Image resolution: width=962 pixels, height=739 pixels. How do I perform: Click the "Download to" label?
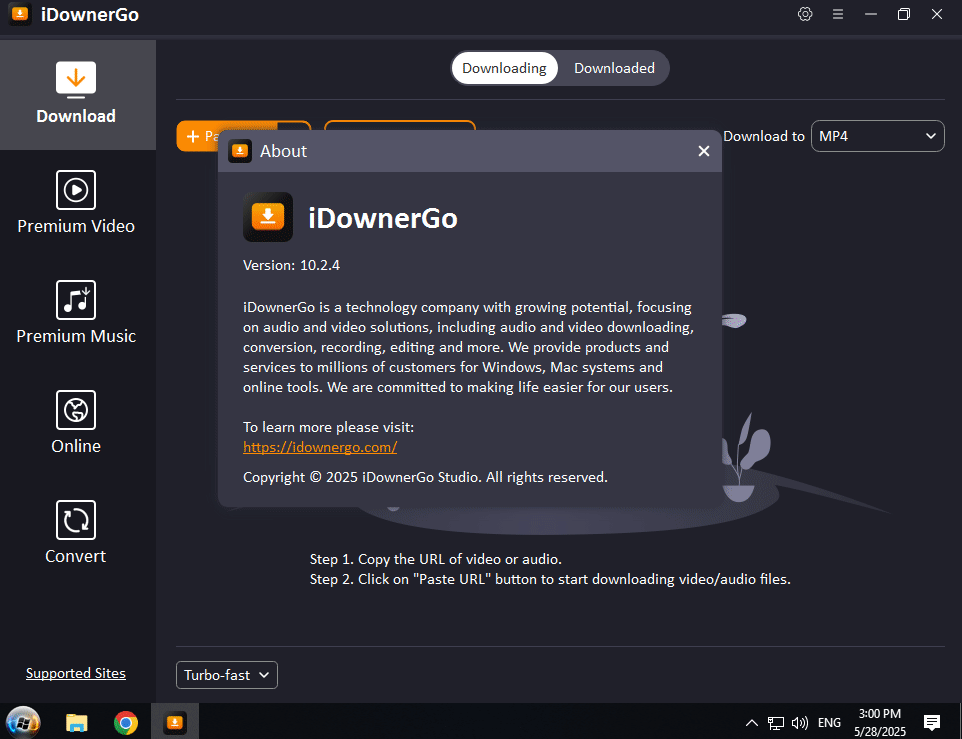764,136
